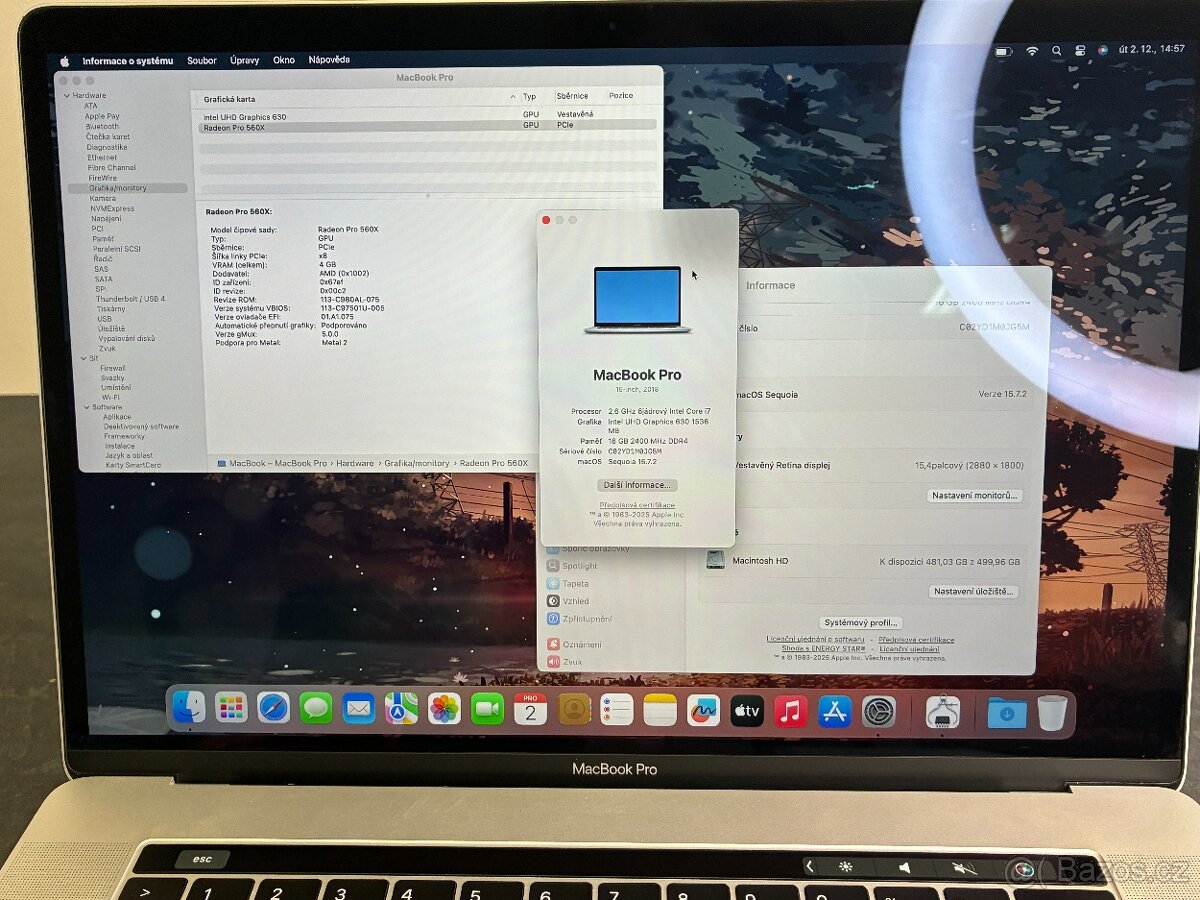Open Předpisová certifikace link in the About window
The height and width of the screenshot is (900, 1200).
pyautogui.click(x=637, y=506)
